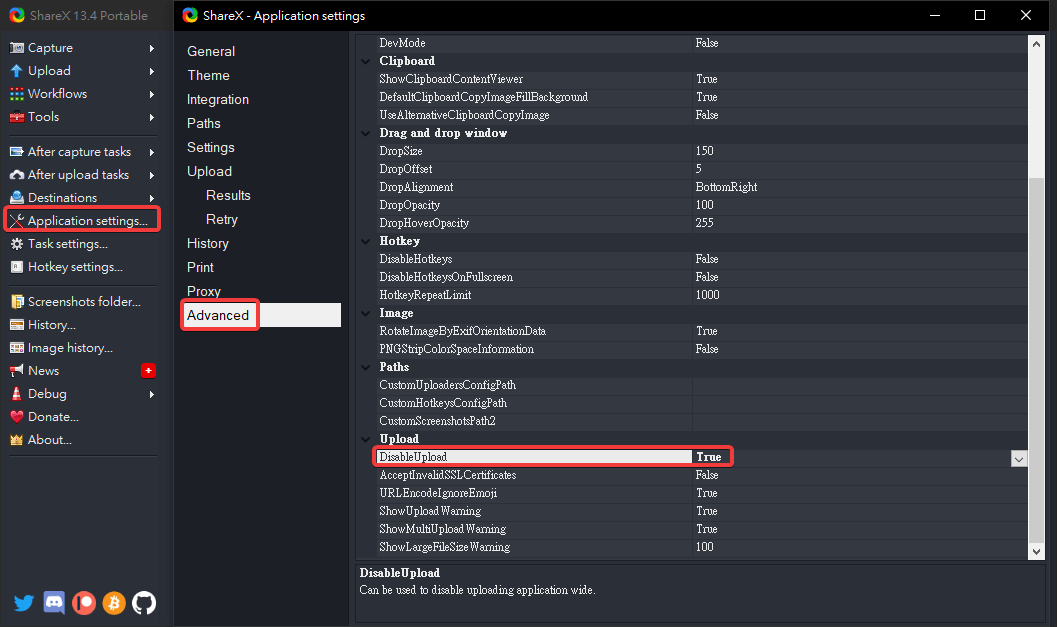Open Hotkey settings from sidebar
Image resolution: width=1057 pixels, height=627 pixels.
pos(75,267)
